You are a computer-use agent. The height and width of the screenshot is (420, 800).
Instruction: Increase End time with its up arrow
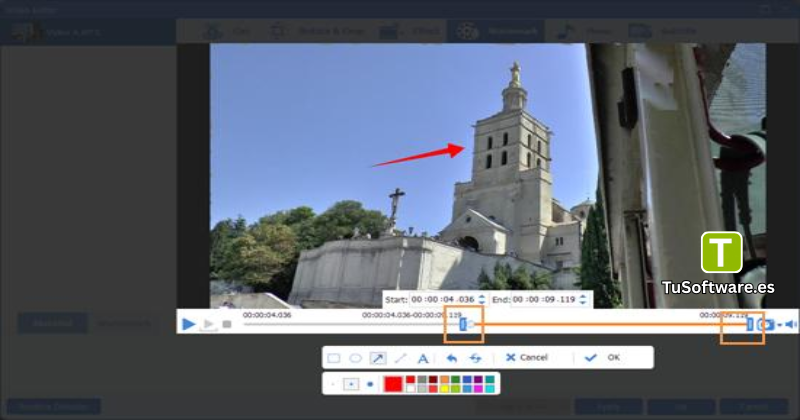pos(583,297)
